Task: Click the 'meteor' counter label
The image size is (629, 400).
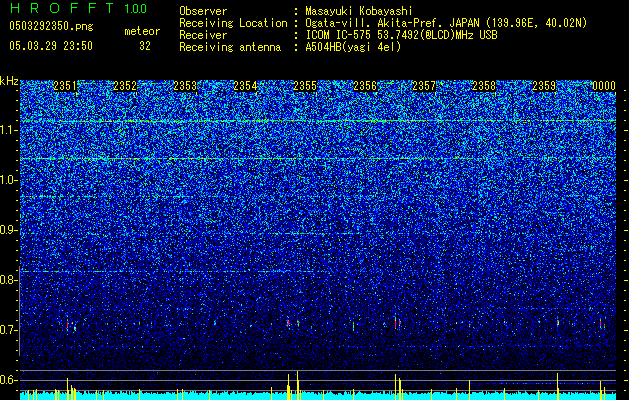Action: 142,31
